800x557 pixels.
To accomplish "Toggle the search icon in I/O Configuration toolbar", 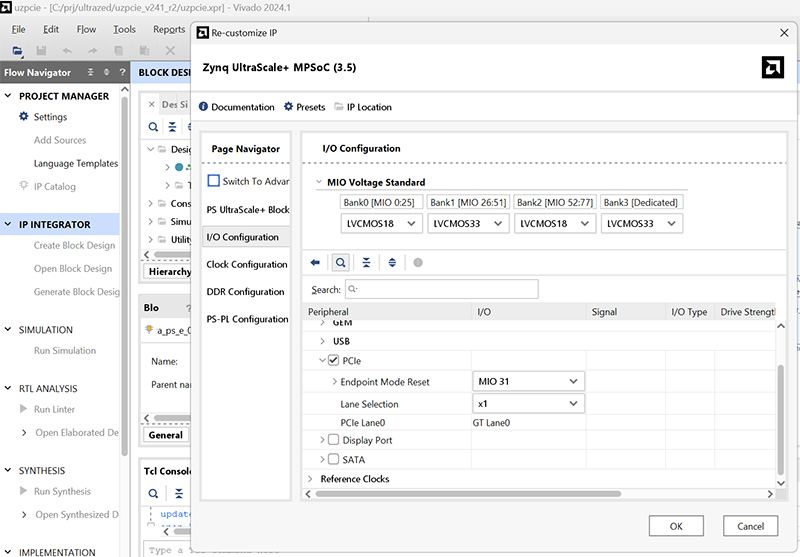I will point(340,262).
